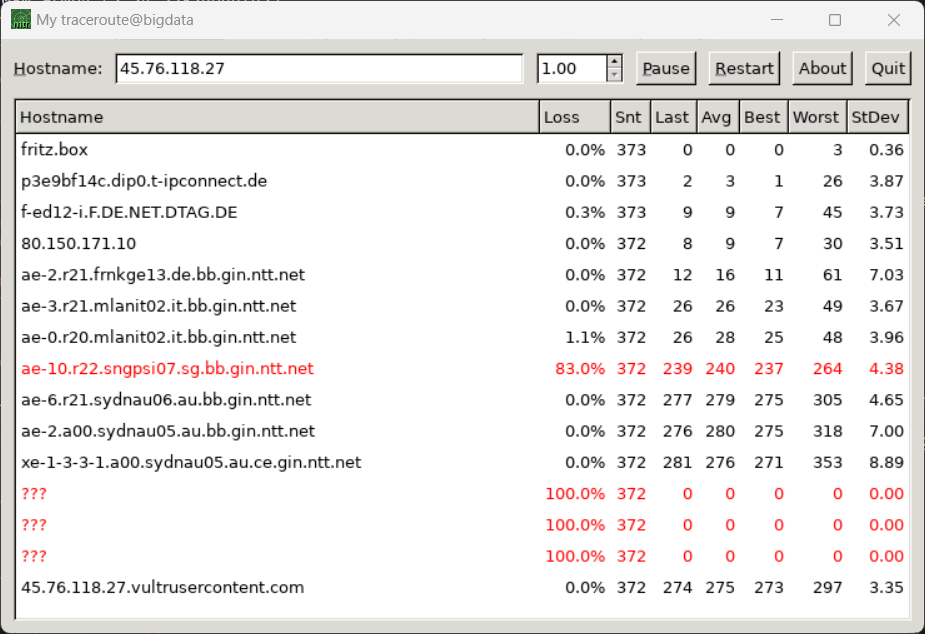This screenshot has width=925, height=634.
Task: Select the fritz.box row
Action: tap(462, 150)
